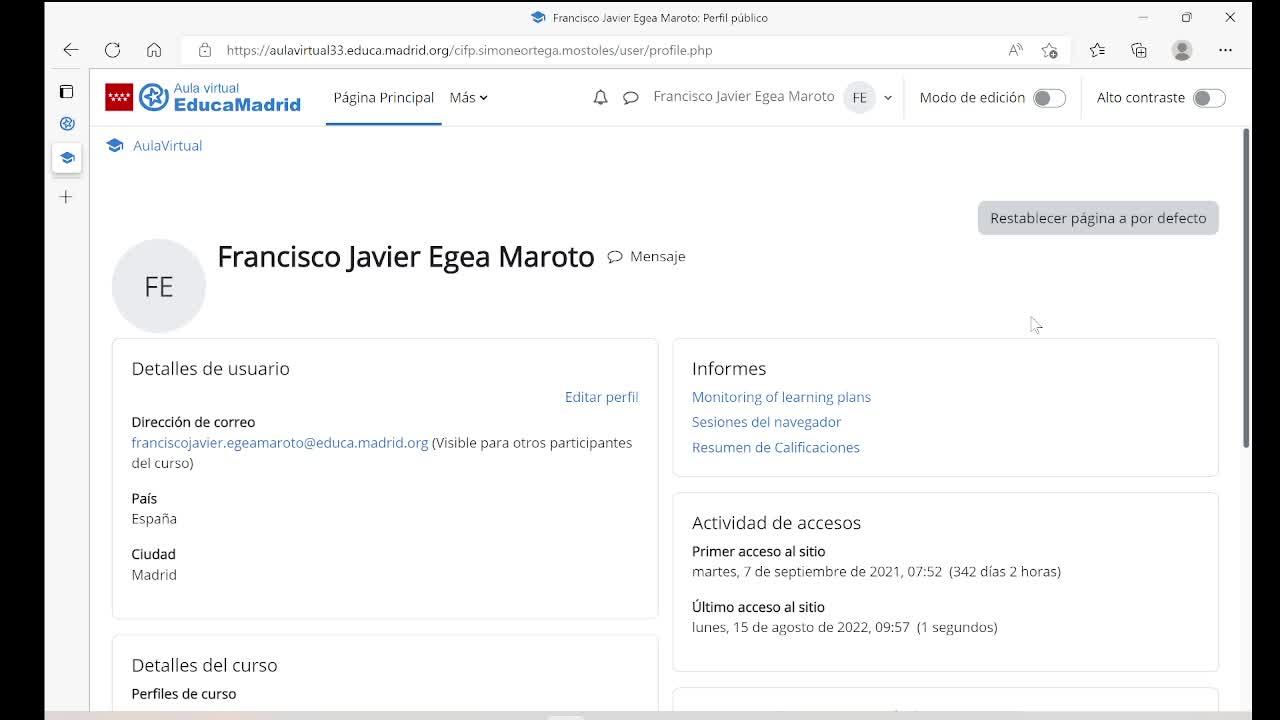Click the large FE profile picture

pos(159,286)
